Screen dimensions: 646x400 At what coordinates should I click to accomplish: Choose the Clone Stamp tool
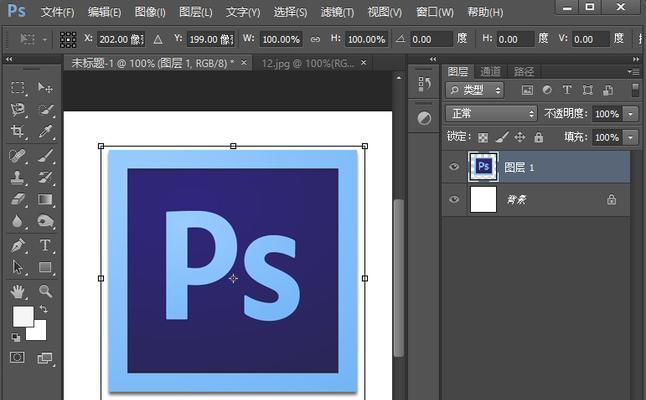[x=17, y=178]
